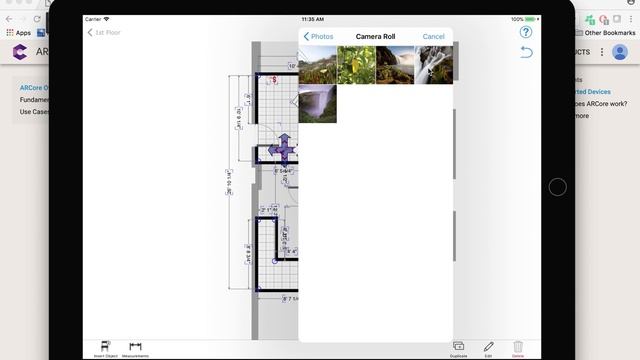The image size is (640, 360).
Task: Click the Supported Devices link
Action: click(593, 92)
